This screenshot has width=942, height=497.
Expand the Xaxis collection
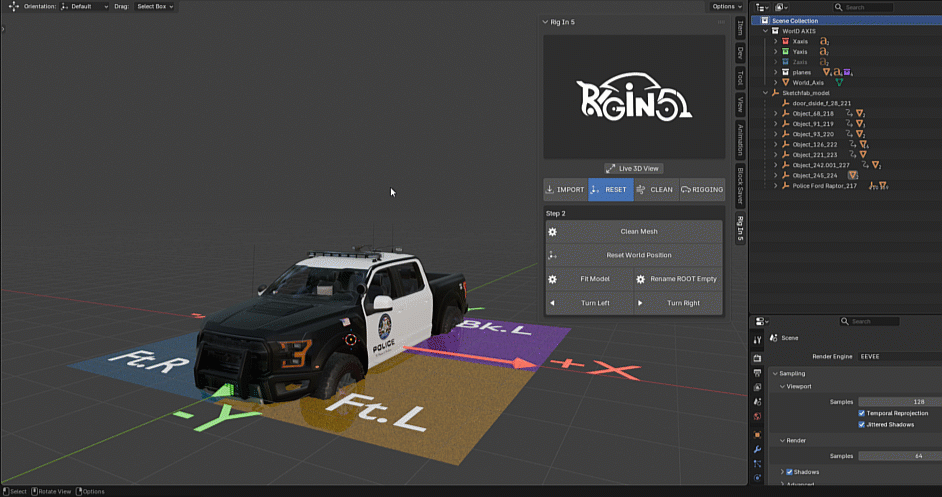776,41
